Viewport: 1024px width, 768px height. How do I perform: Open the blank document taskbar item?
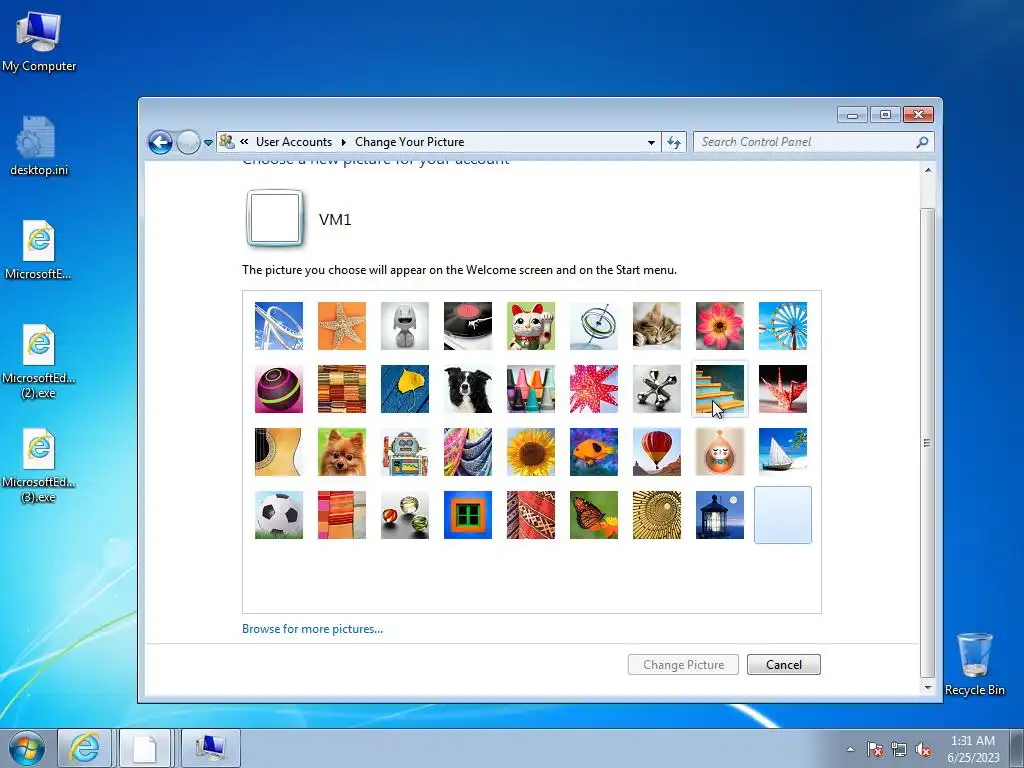(145, 748)
